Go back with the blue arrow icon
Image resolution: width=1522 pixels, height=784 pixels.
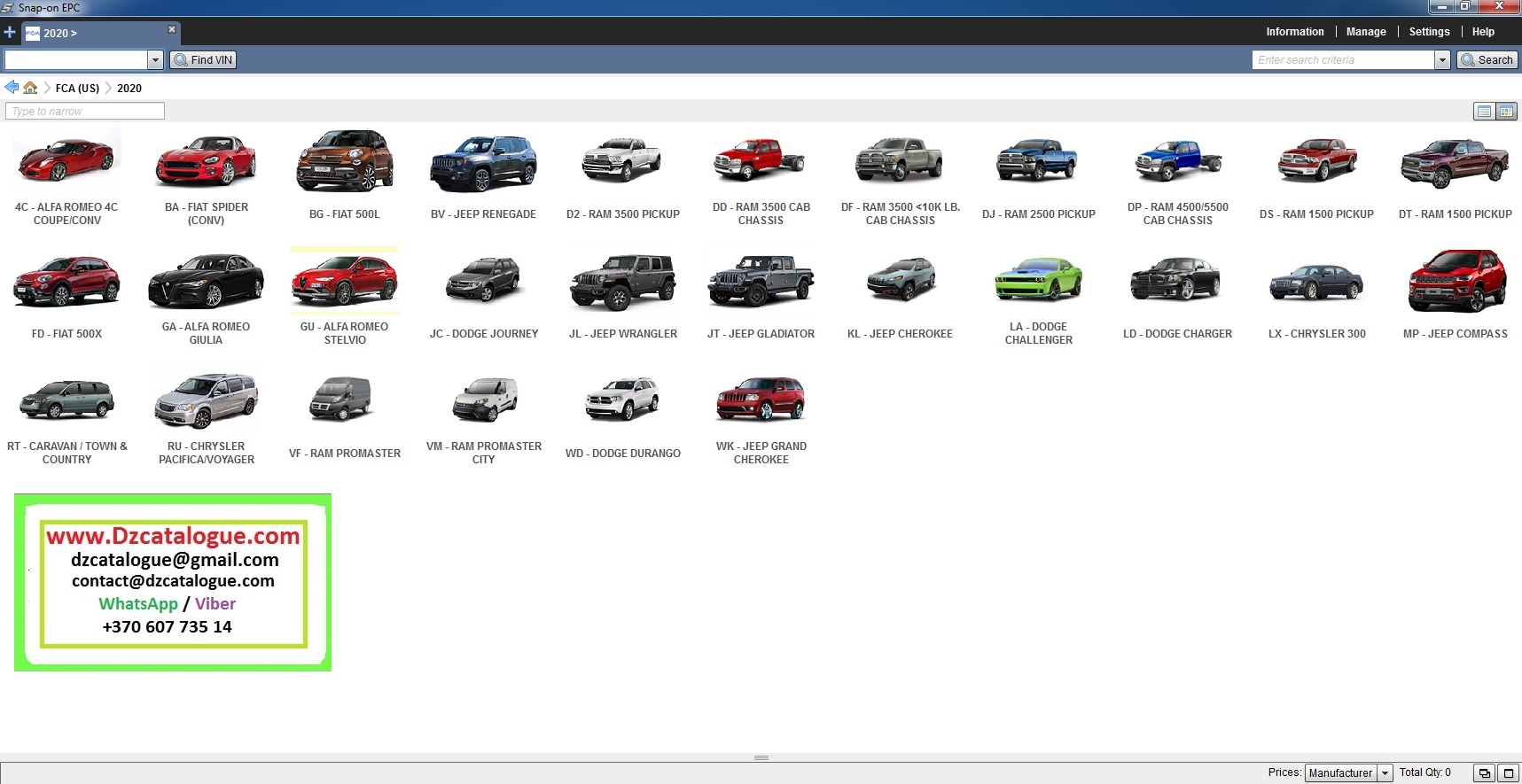click(12, 88)
